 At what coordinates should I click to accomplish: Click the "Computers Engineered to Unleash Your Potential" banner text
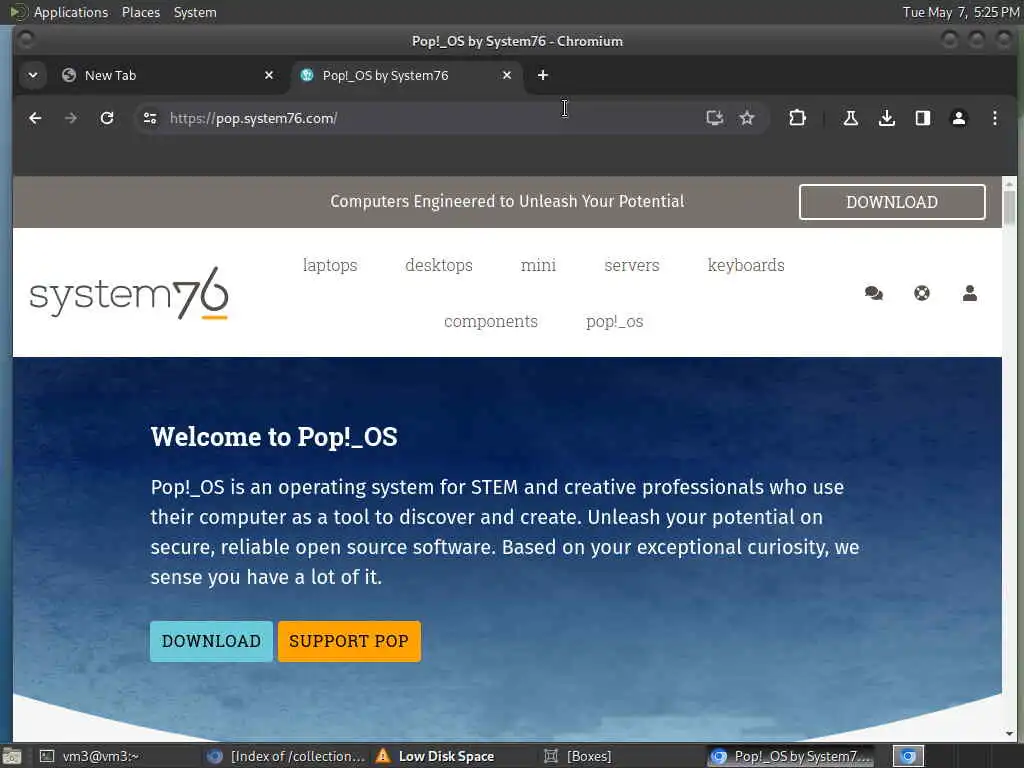(x=507, y=201)
